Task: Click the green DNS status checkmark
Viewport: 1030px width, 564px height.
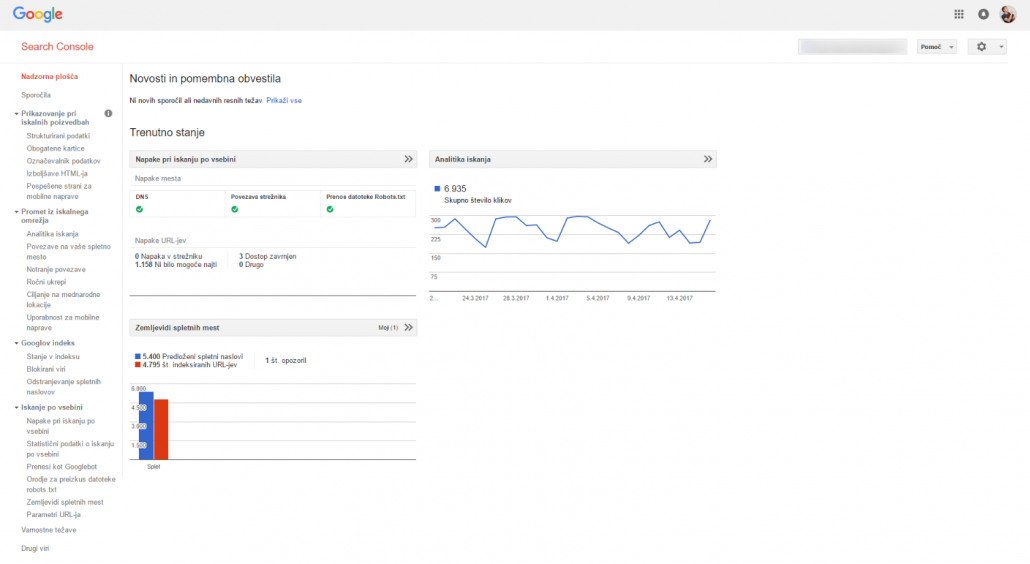Action: point(140,209)
